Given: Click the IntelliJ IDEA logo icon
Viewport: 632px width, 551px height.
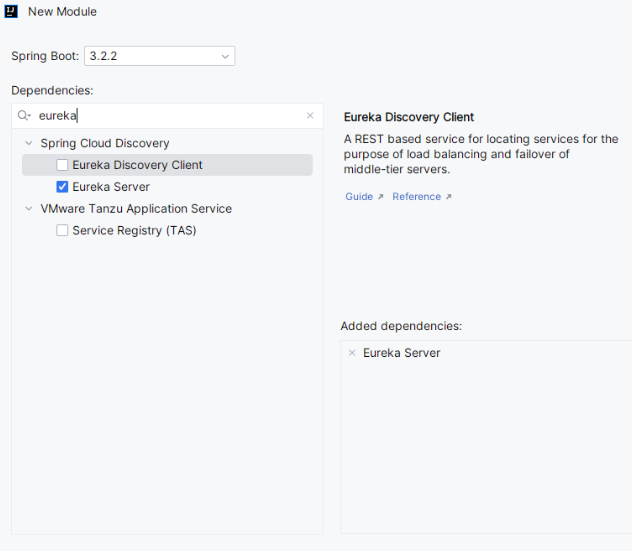Looking at the screenshot, I should tap(12, 12).
